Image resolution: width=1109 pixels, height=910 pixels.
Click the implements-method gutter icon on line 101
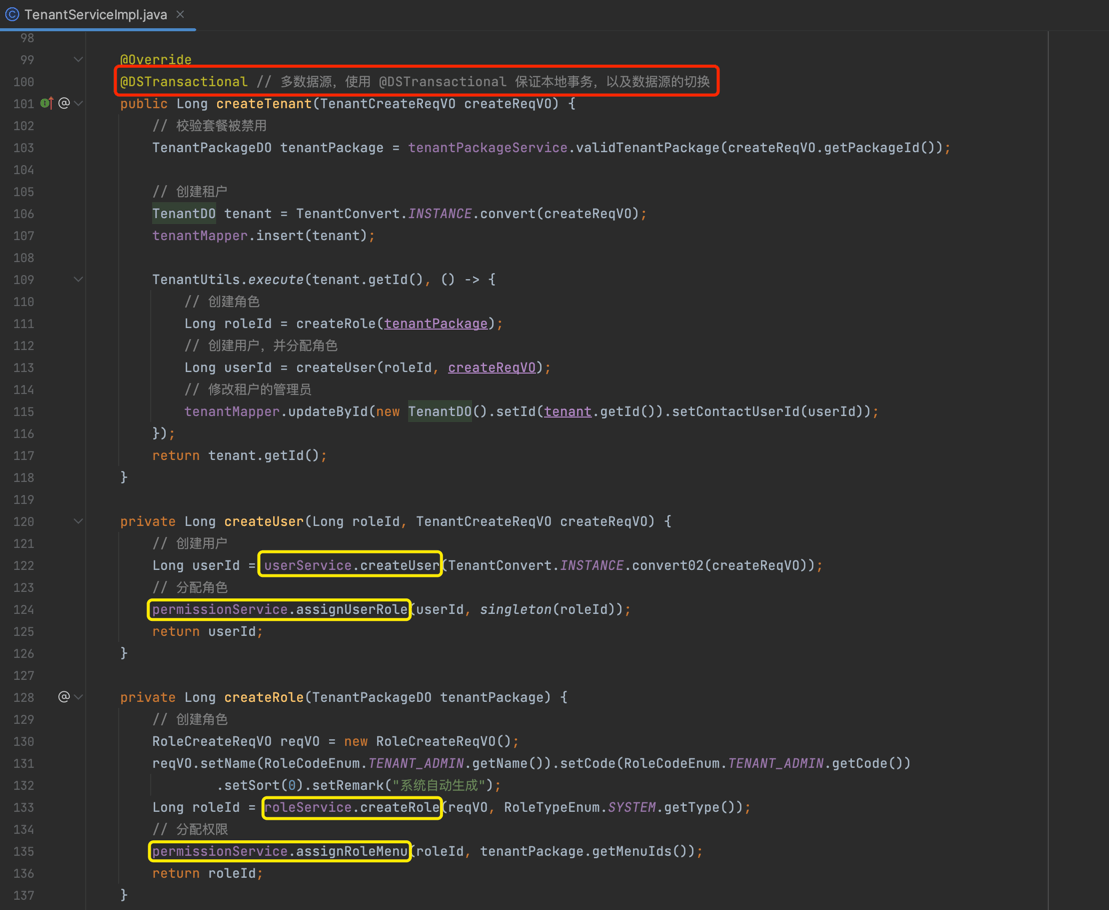pyautogui.click(x=46, y=103)
